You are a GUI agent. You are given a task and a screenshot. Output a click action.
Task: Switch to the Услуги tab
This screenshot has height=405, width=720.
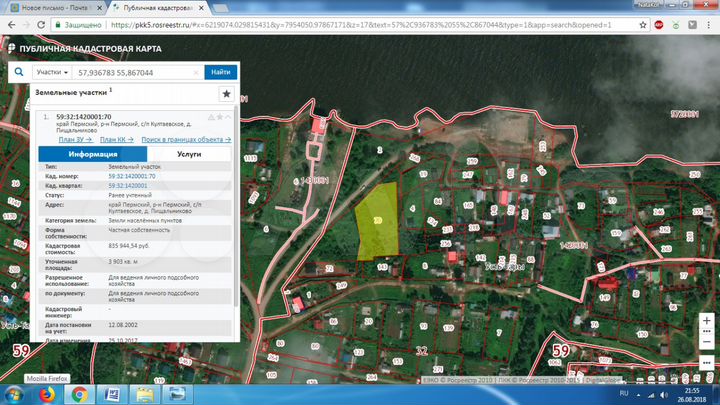click(x=189, y=155)
